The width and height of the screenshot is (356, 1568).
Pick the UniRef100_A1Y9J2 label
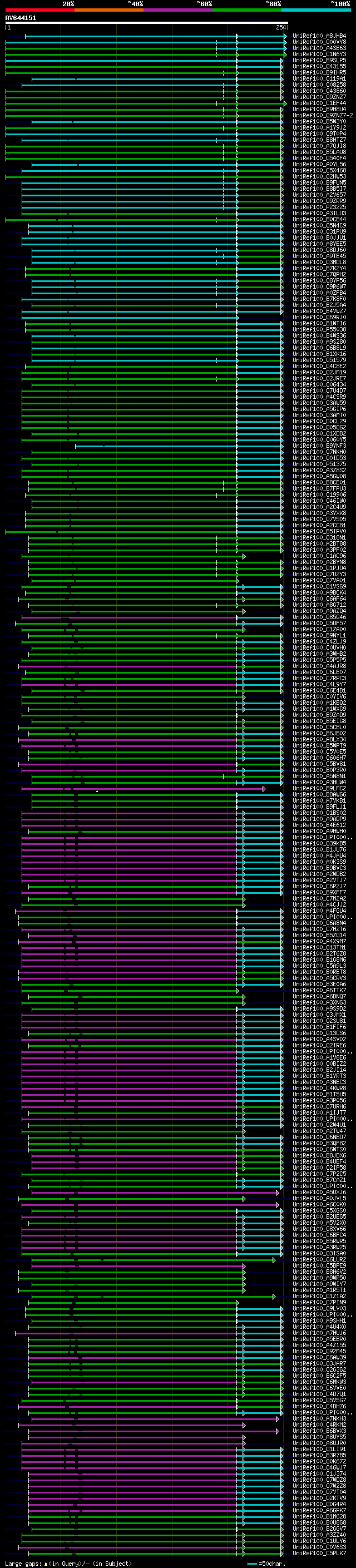pyautogui.click(x=319, y=128)
